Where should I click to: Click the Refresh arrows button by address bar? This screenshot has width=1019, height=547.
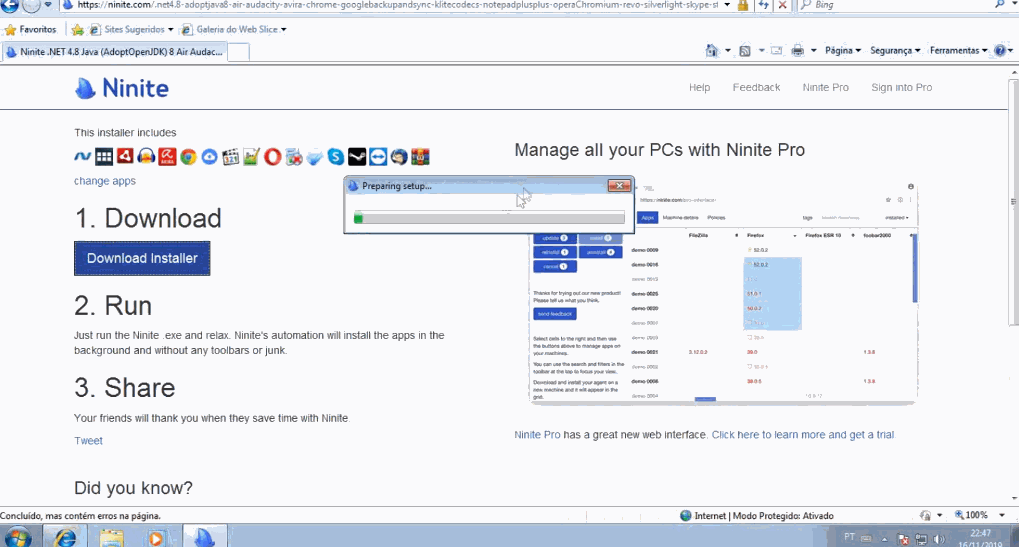tap(764, 5)
